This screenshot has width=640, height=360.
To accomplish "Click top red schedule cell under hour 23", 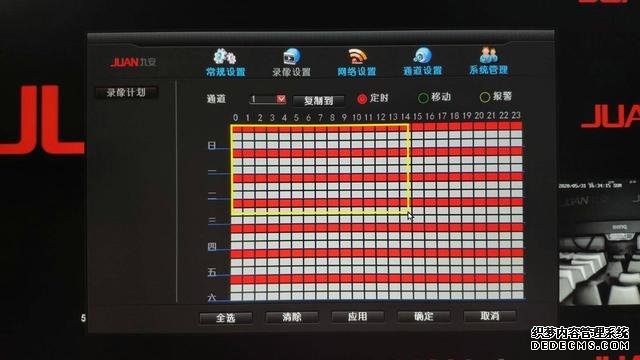I will pos(517,126).
